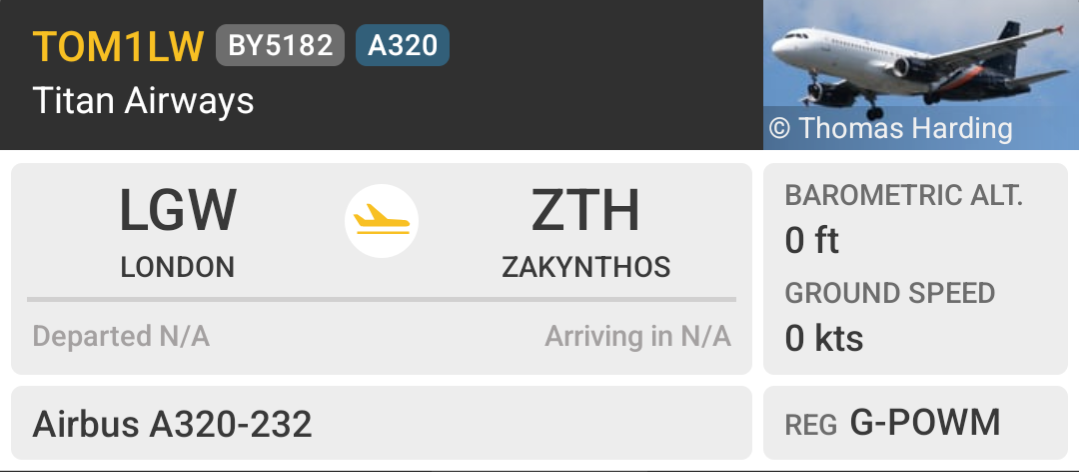Click the Departed N/A text
1079x472 pixels.
pos(121,336)
